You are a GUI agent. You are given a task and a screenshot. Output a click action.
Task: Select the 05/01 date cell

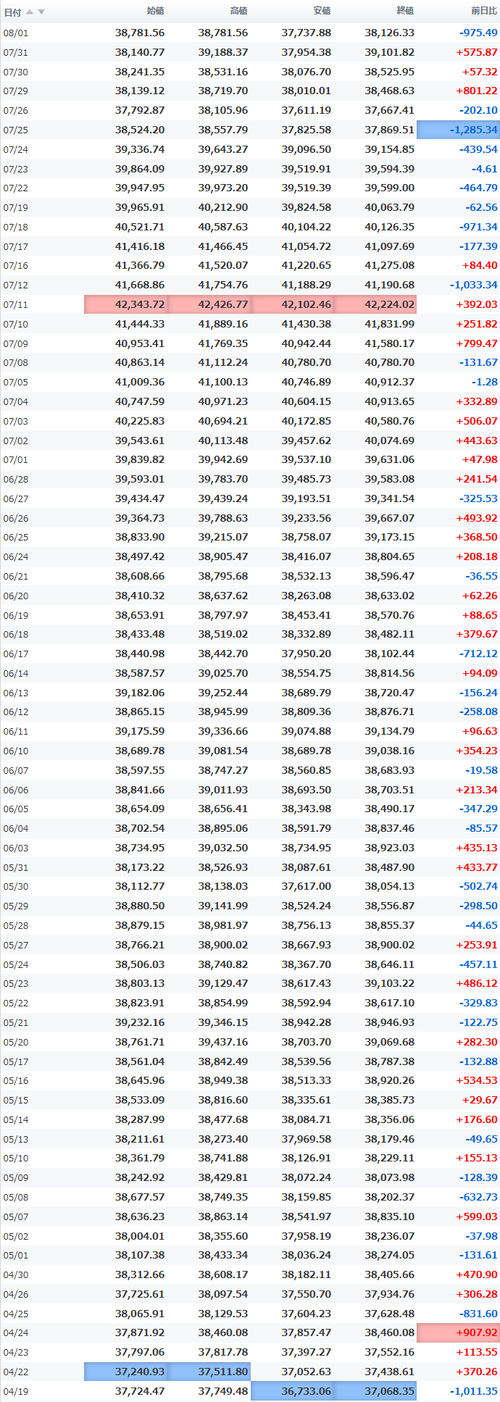pyautogui.click(x=15, y=1255)
